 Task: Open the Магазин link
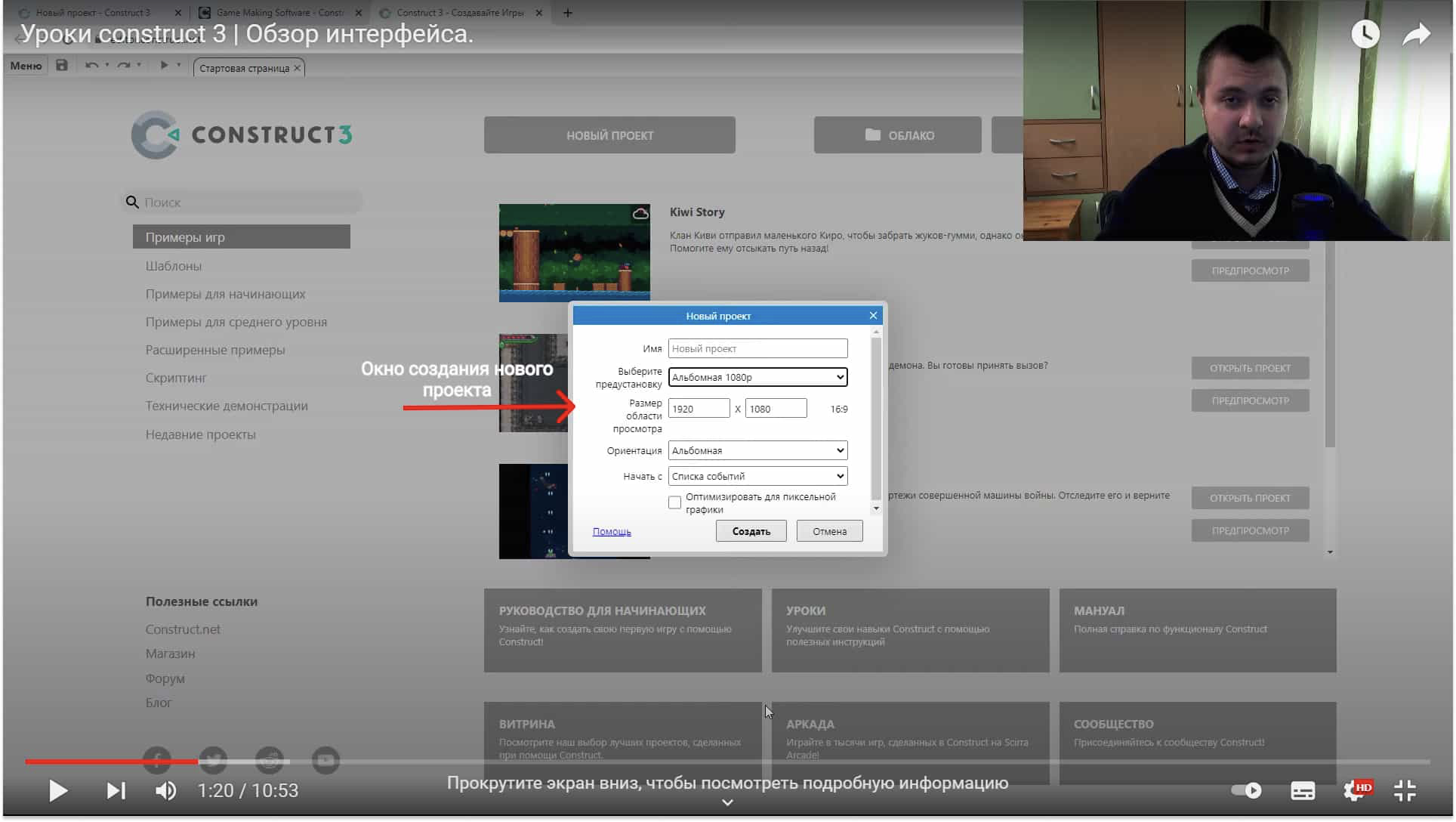170,654
